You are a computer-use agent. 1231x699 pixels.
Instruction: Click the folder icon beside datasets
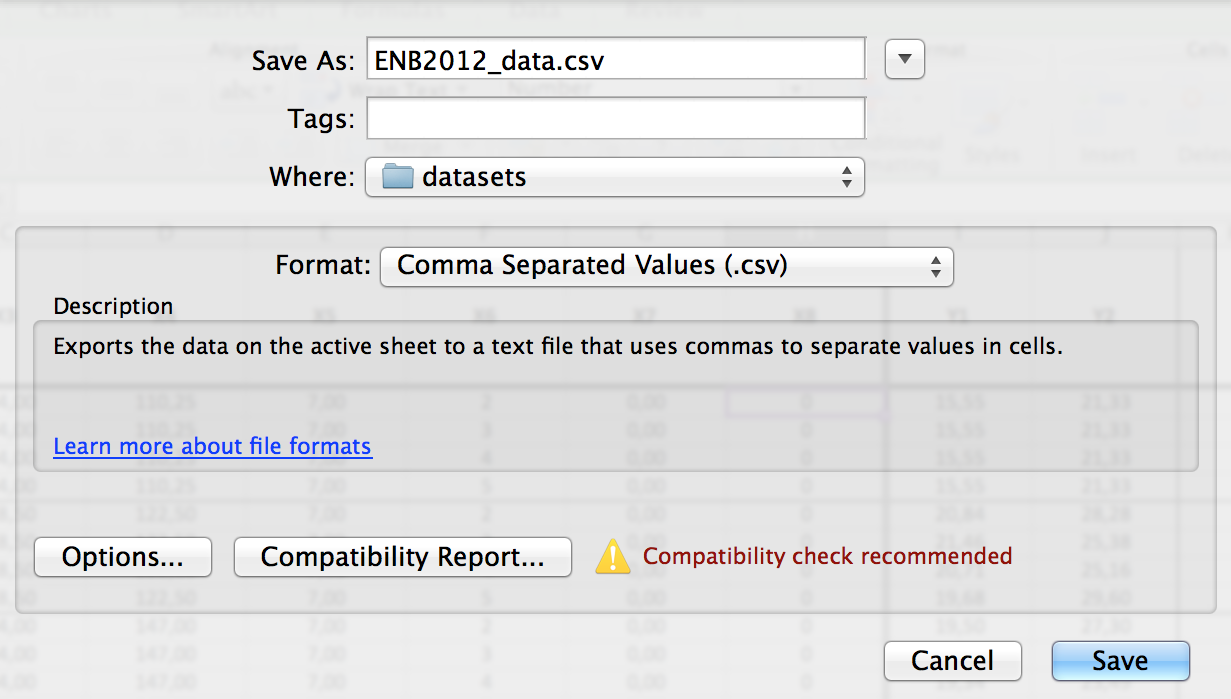[x=398, y=178]
